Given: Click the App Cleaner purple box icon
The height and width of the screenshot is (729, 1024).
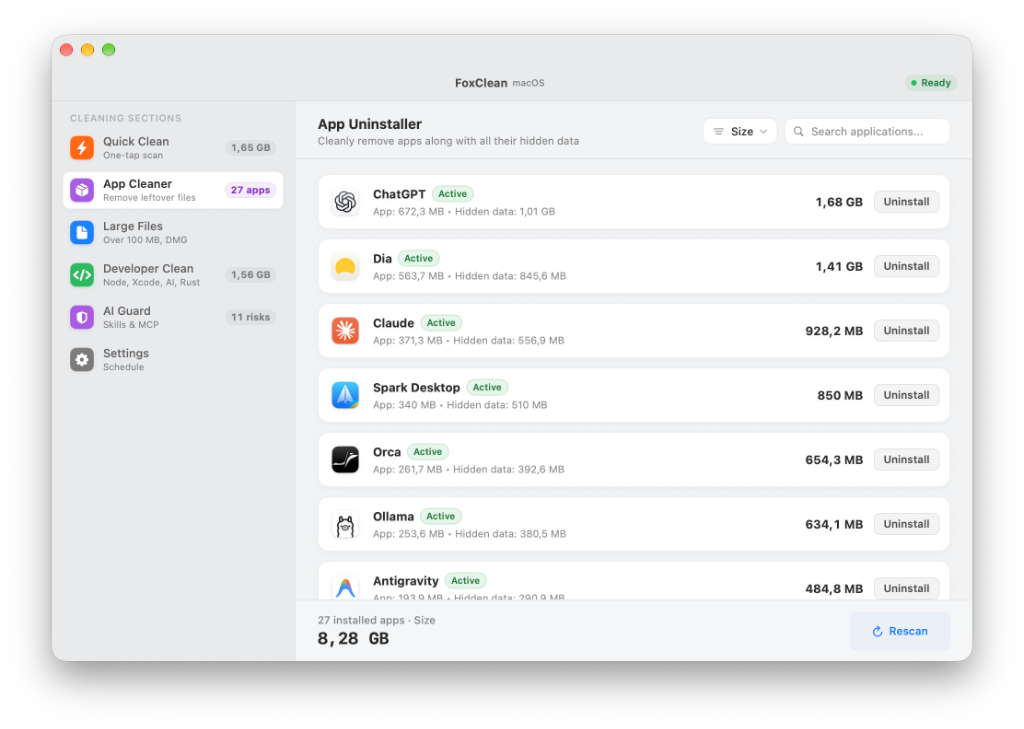Looking at the screenshot, I should [82, 190].
